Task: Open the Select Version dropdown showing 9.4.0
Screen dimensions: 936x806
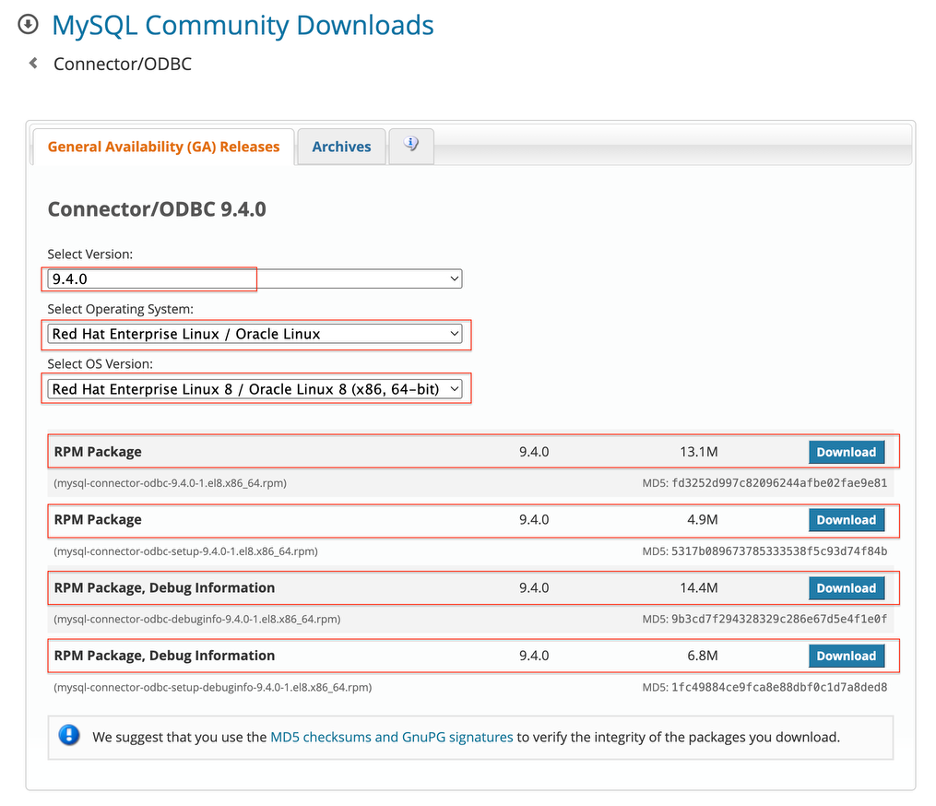Action: (x=255, y=279)
